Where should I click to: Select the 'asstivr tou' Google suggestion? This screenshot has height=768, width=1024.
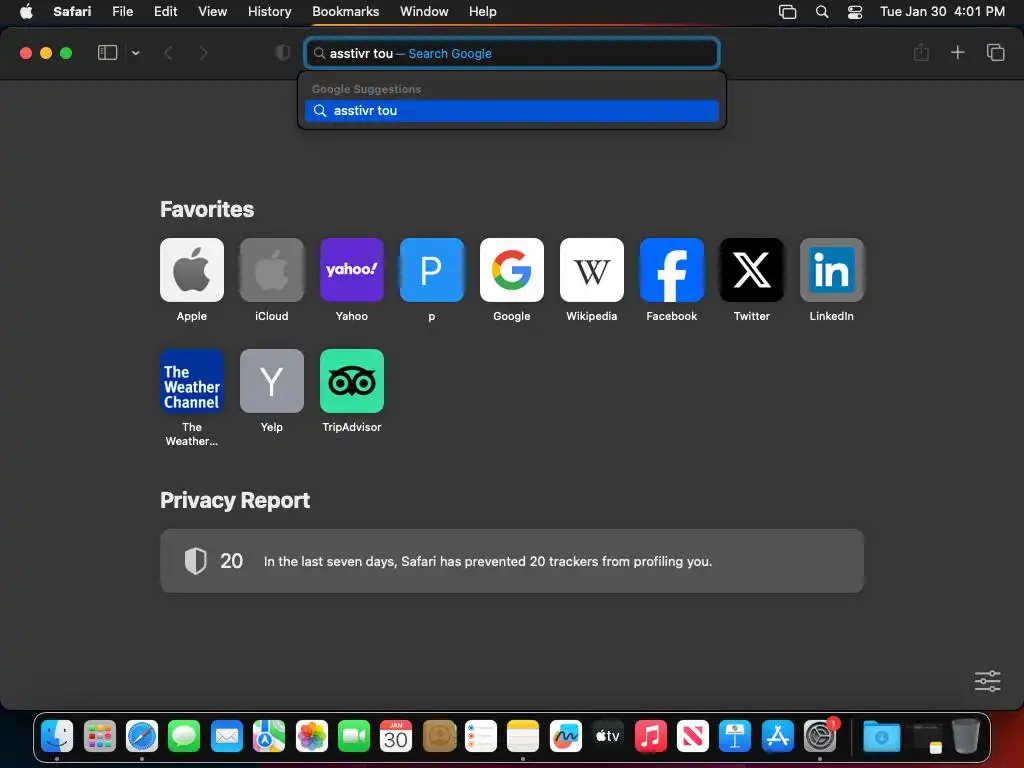512,110
